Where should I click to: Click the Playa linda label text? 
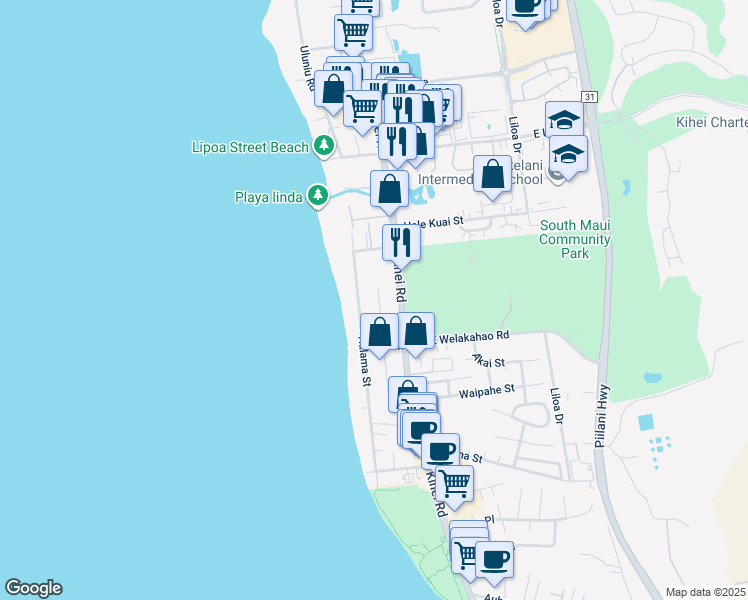269,197
